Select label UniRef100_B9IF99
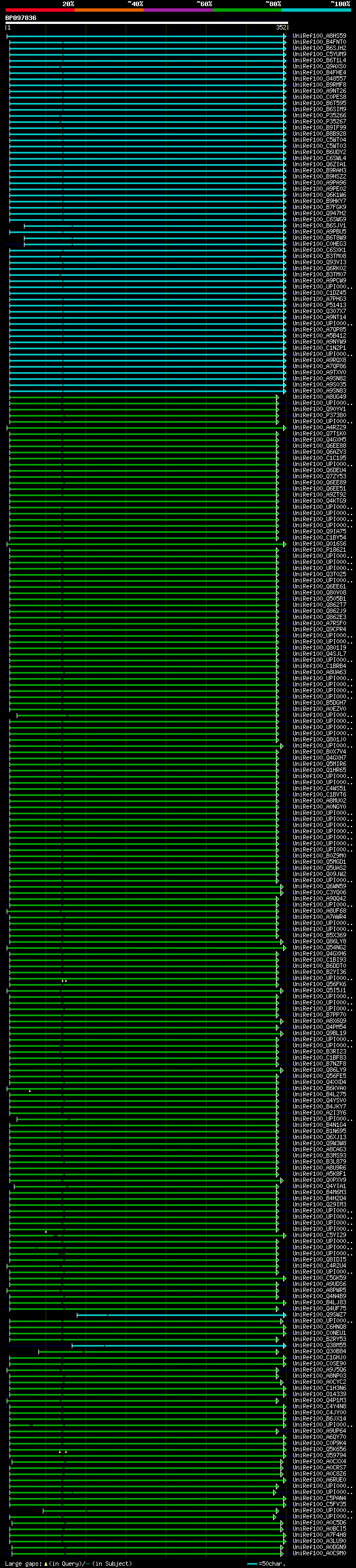The image size is (356, 1568). pyautogui.click(x=319, y=128)
